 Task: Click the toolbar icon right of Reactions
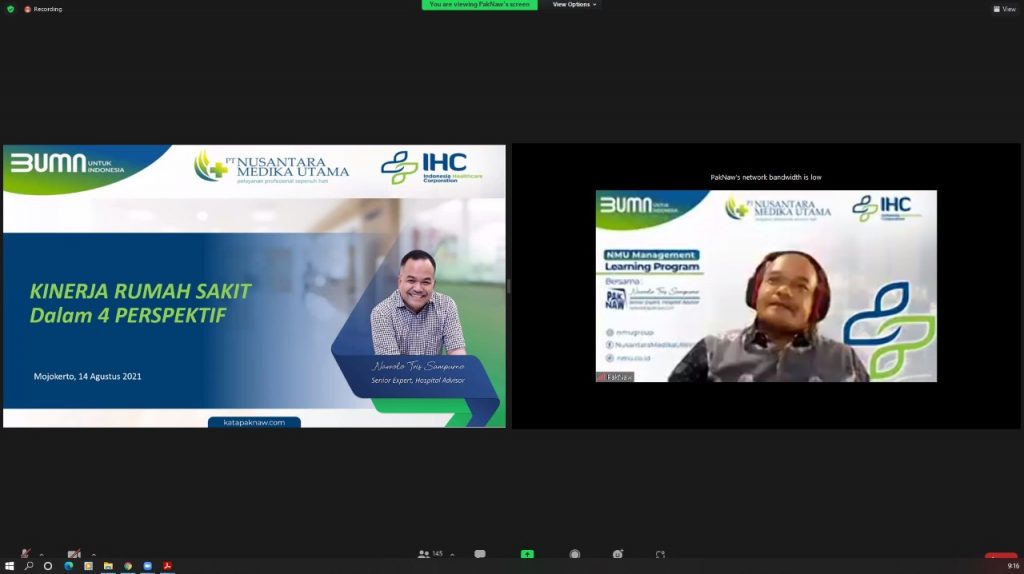[660, 554]
